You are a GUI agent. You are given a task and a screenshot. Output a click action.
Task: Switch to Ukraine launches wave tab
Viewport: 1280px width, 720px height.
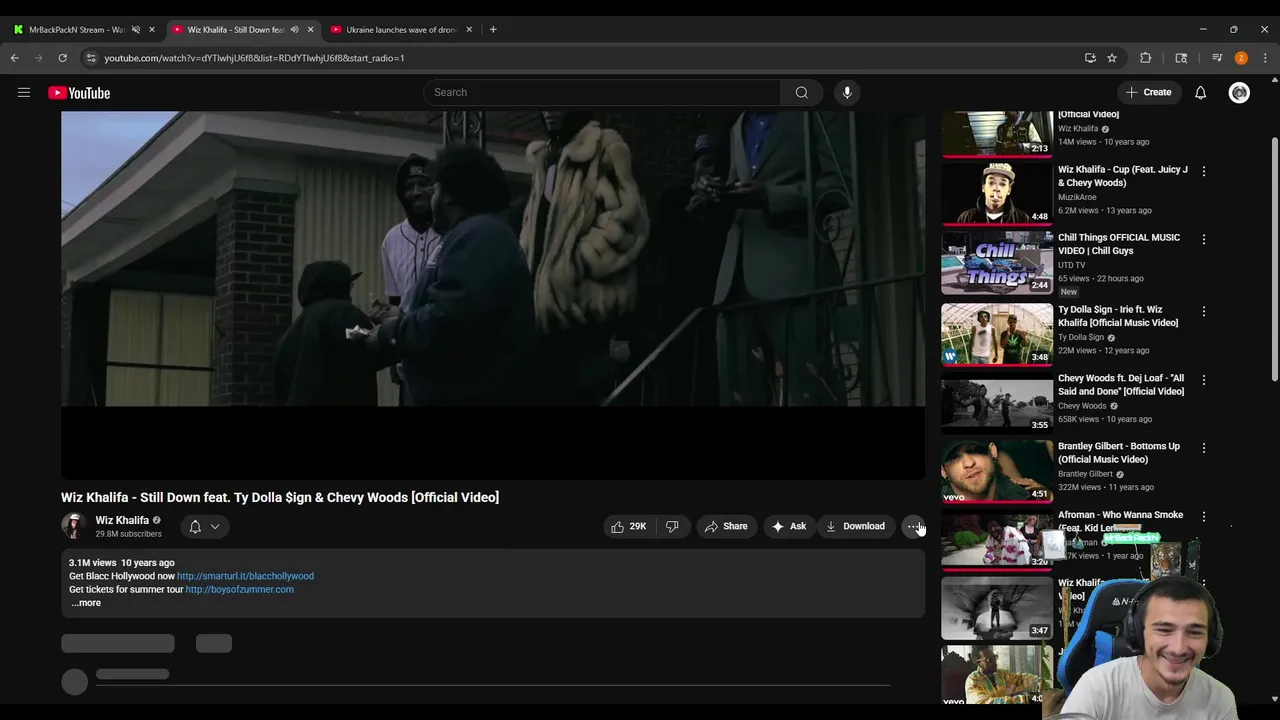(x=401, y=30)
